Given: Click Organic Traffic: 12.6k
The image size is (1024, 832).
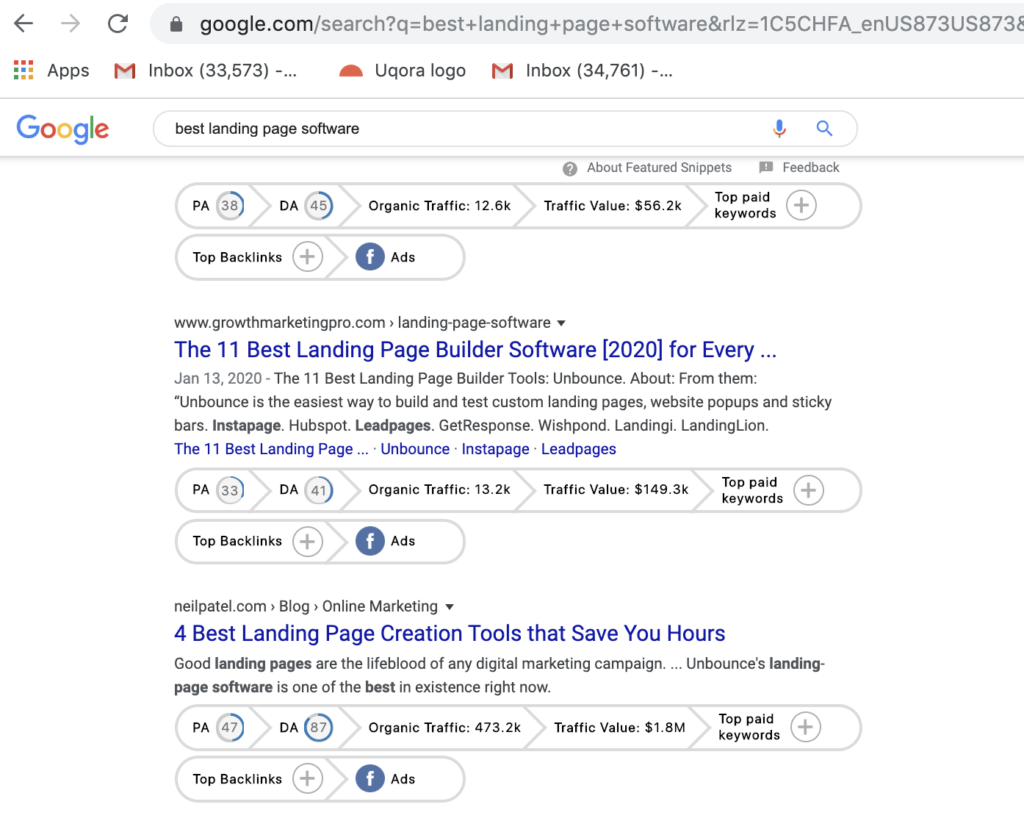Looking at the screenshot, I should click(440, 206).
